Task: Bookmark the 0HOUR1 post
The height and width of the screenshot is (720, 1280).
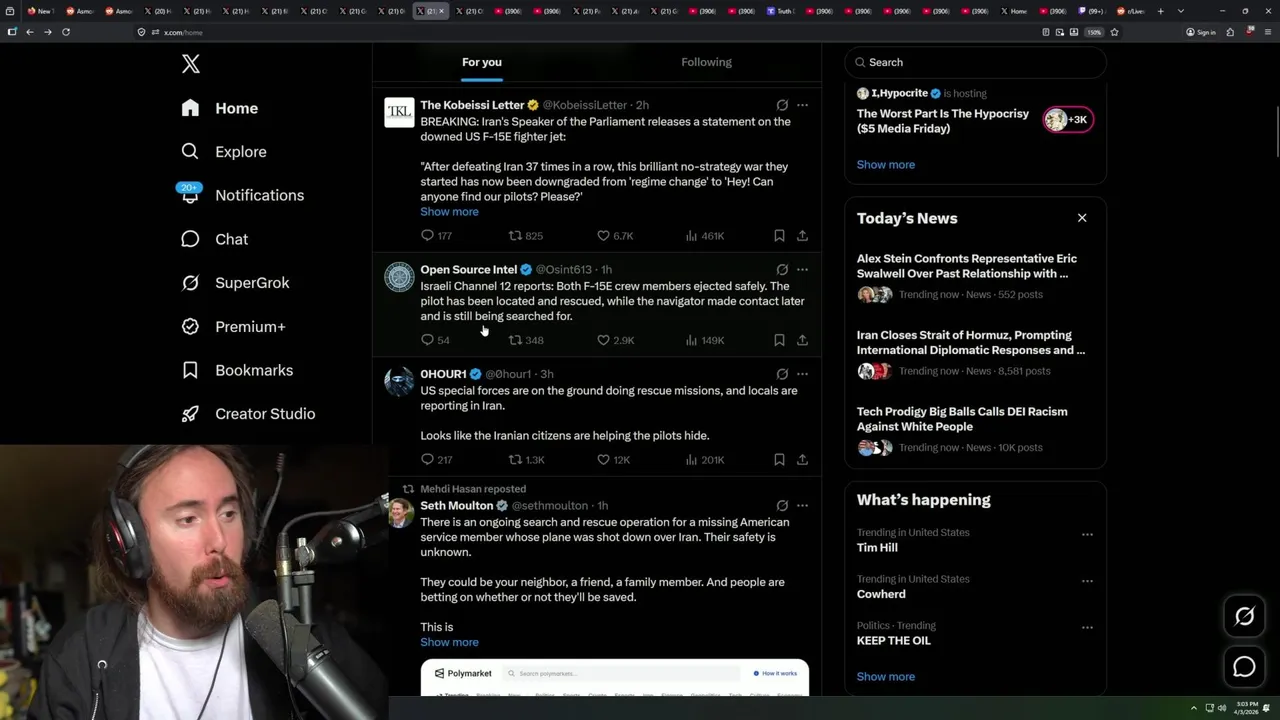Action: 779,460
